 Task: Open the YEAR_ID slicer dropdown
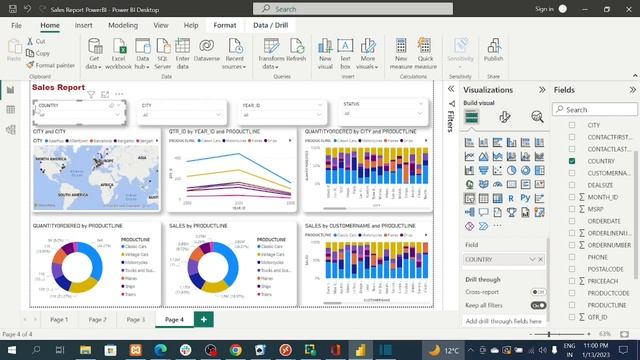click(319, 115)
